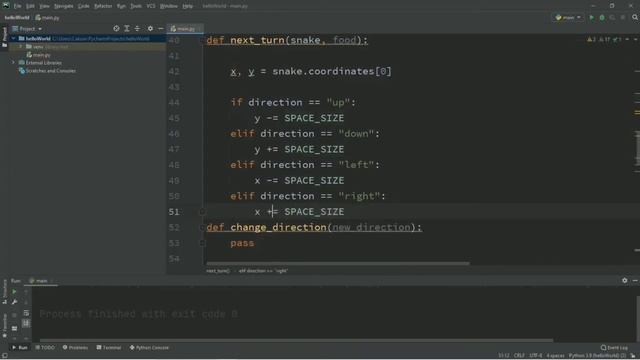Click the layout icon in Run panel sidebar
Screen dimensions: 640x360
tap(14, 328)
